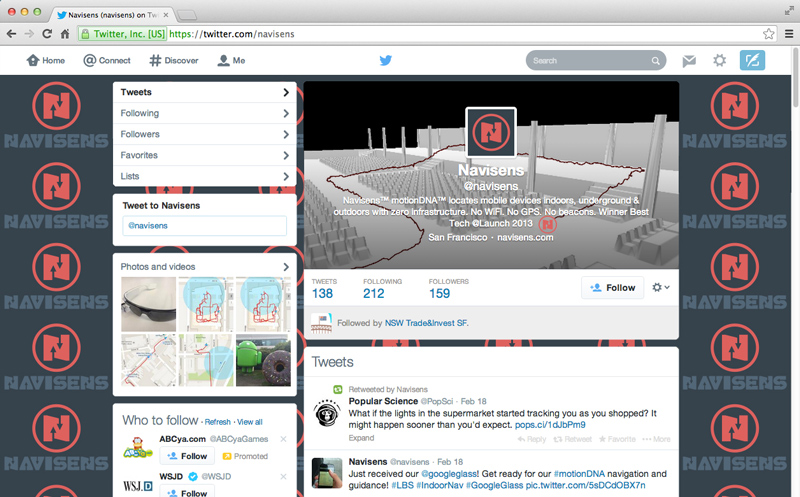Click the @googleglass mention
Viewport: 800px width, 497px height.
[449, 474]
